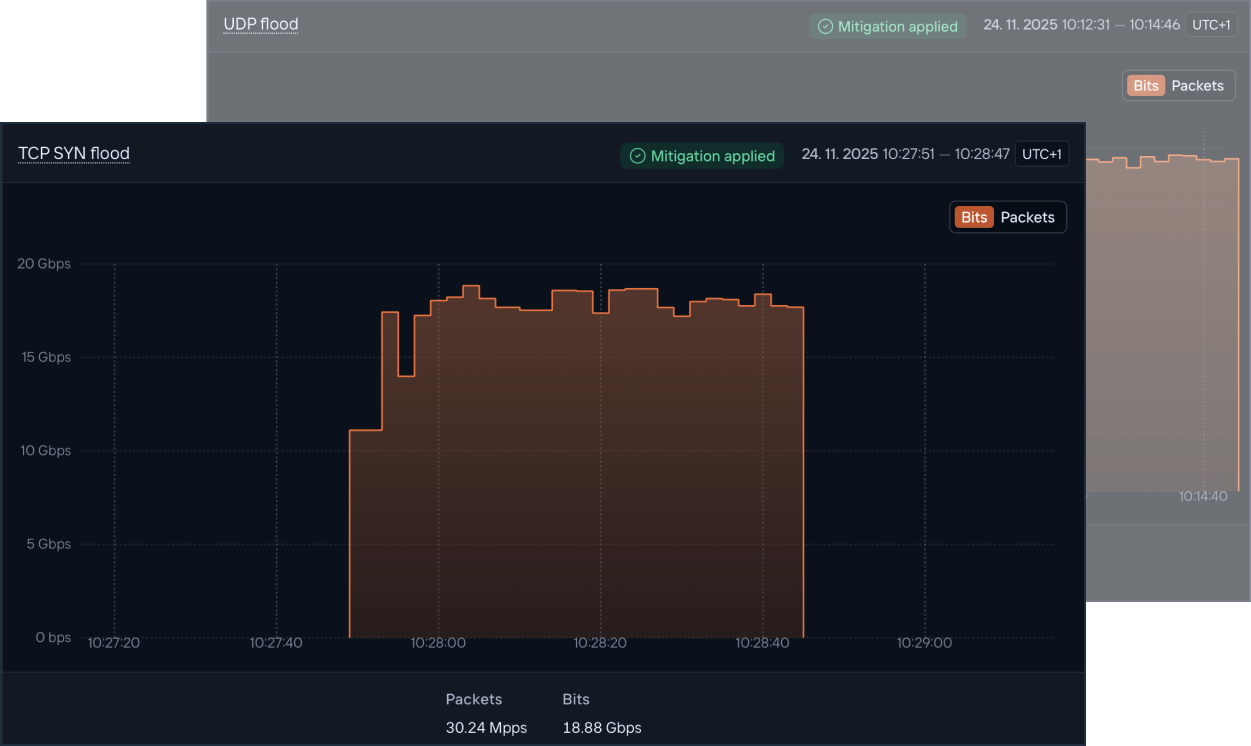This screenshot has width=1251, height=746.
Task: Keep Bits selected on the TCP SYN flood chart
Action: pos(973,217)
